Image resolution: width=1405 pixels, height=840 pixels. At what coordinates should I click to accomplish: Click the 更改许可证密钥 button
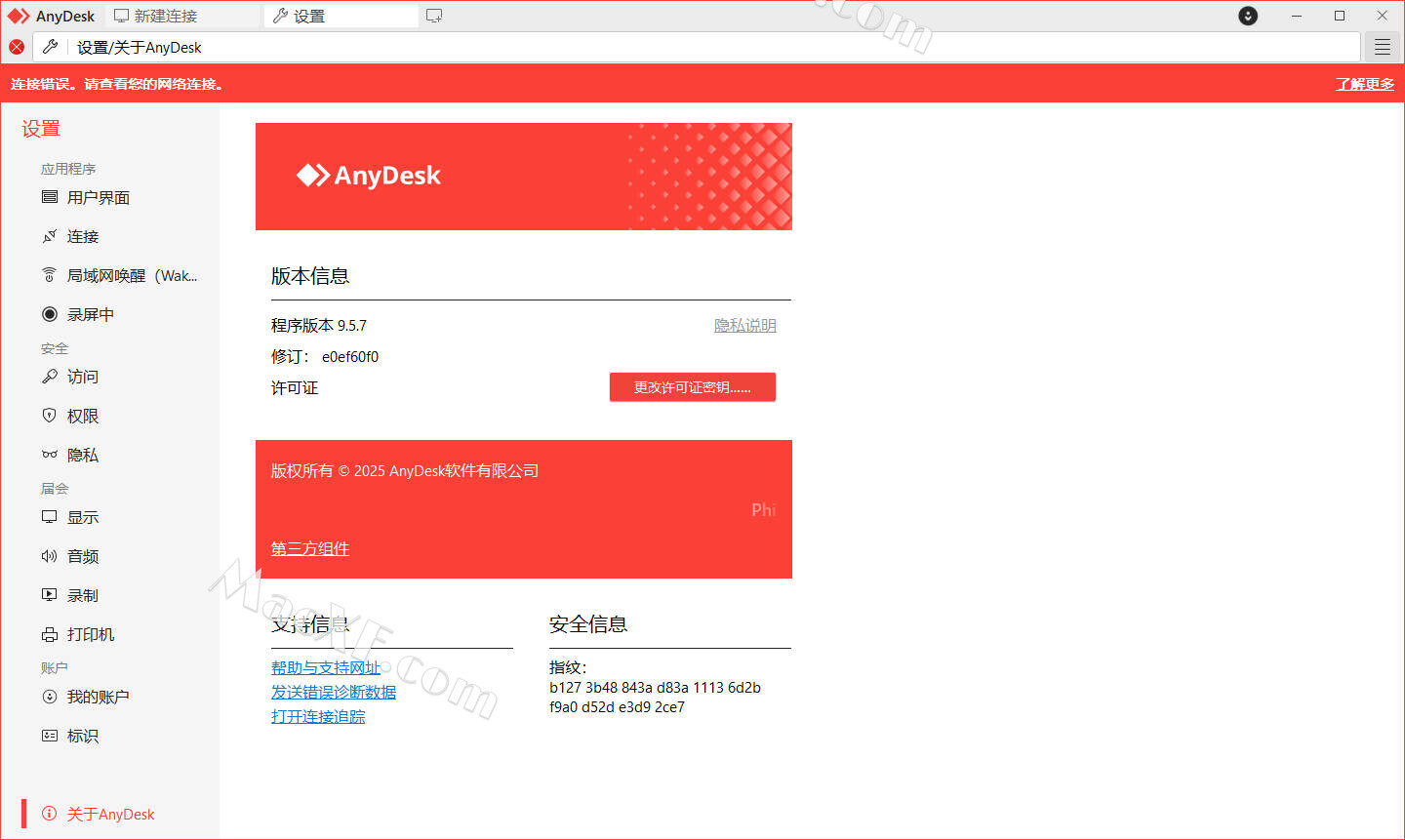[693, 387]
